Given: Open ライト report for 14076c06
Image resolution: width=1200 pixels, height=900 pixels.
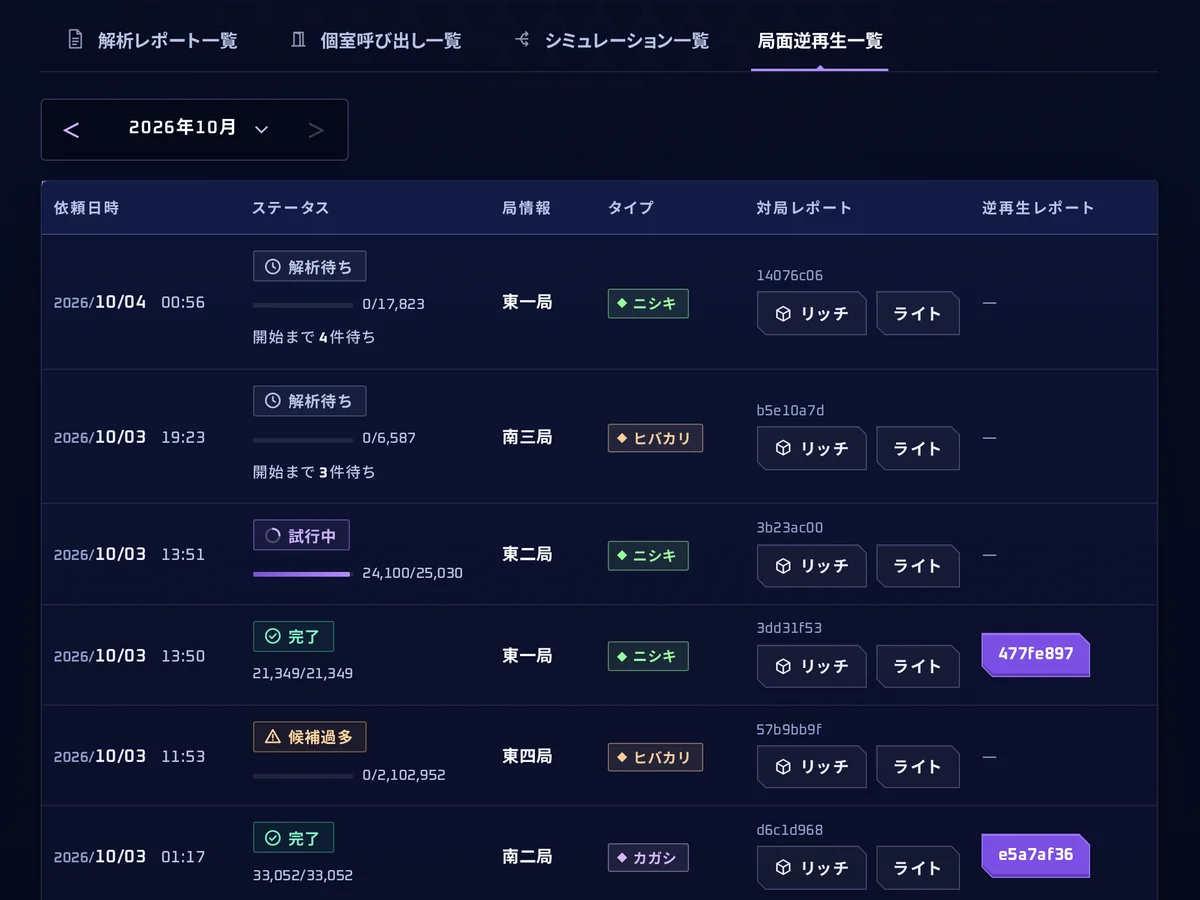Looking at the screenshot, I should [x=918, y=313].
